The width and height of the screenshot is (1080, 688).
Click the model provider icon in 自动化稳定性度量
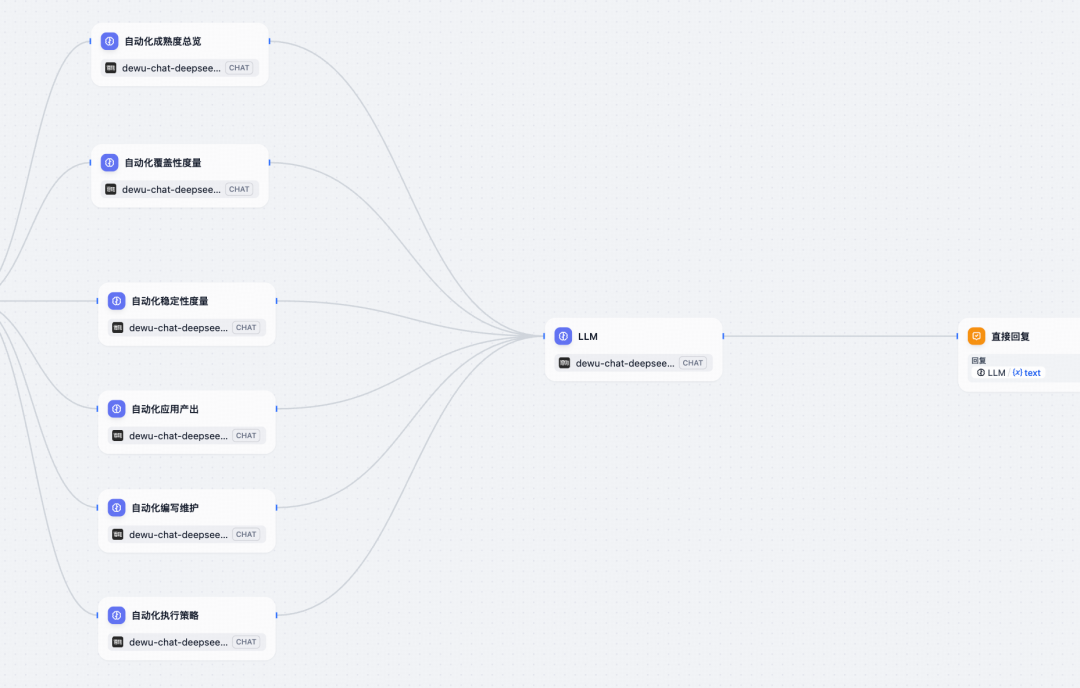(x=117, y=327)
